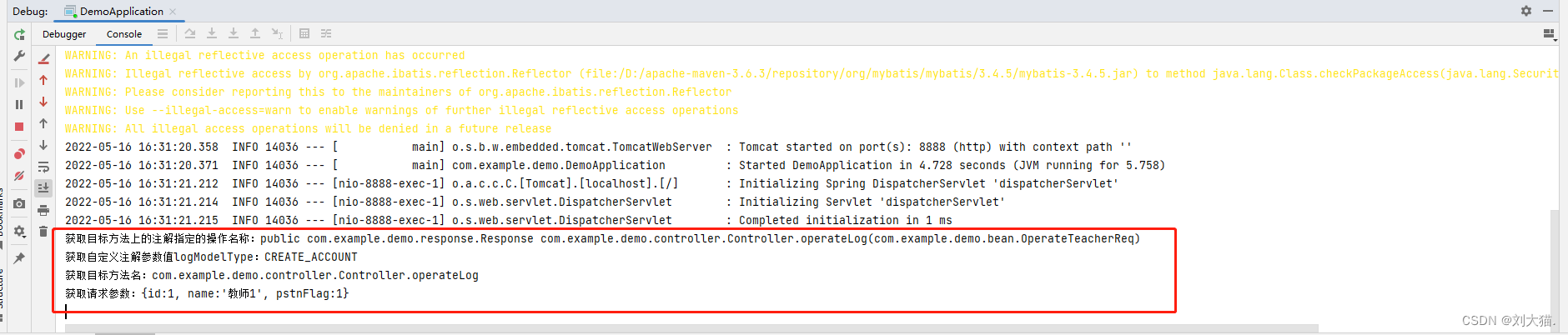This screenshot has width=1568, height=335.
Task: Click warning 'All illegal access operations will be denied'
Action: click(x=308, y=128)
